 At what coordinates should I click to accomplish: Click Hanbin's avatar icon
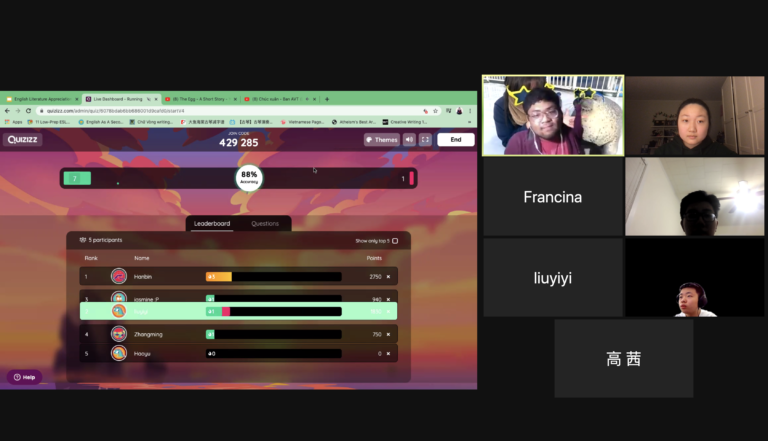click(119, 276)
